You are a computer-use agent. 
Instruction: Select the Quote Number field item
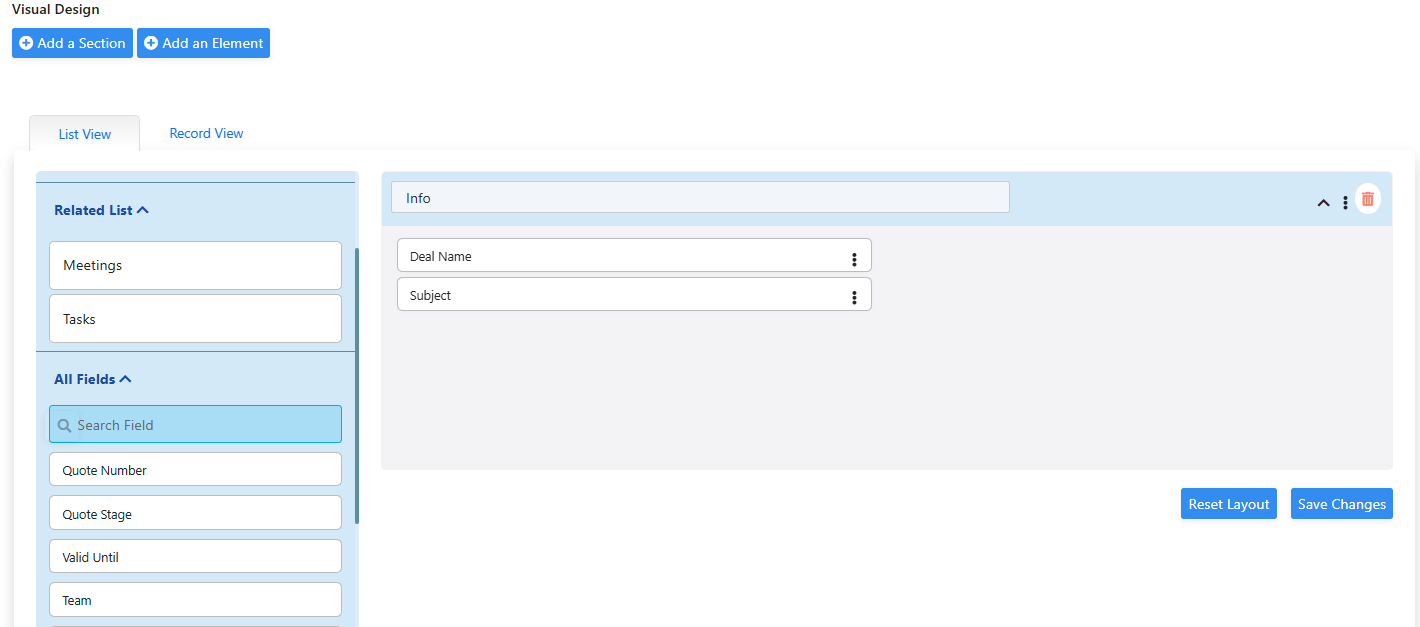pos(195,470)
